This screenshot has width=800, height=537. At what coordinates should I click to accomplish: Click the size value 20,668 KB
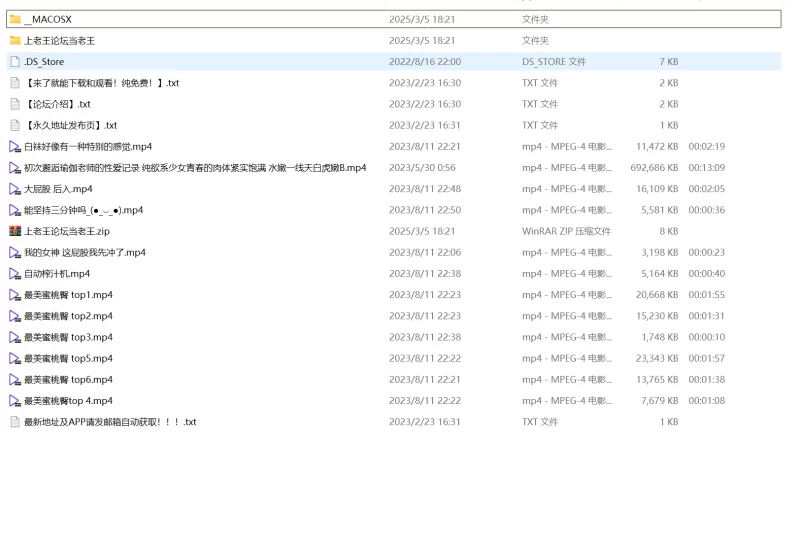point(657,295)
